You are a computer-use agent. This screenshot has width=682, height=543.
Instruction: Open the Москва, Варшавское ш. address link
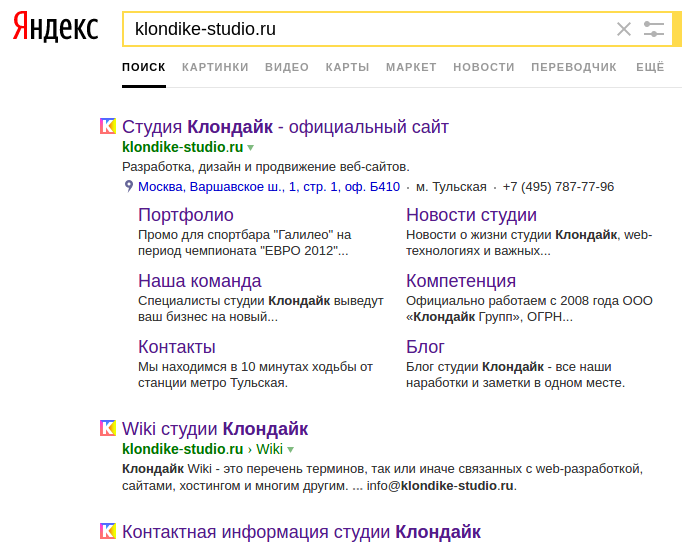point(269,186)
